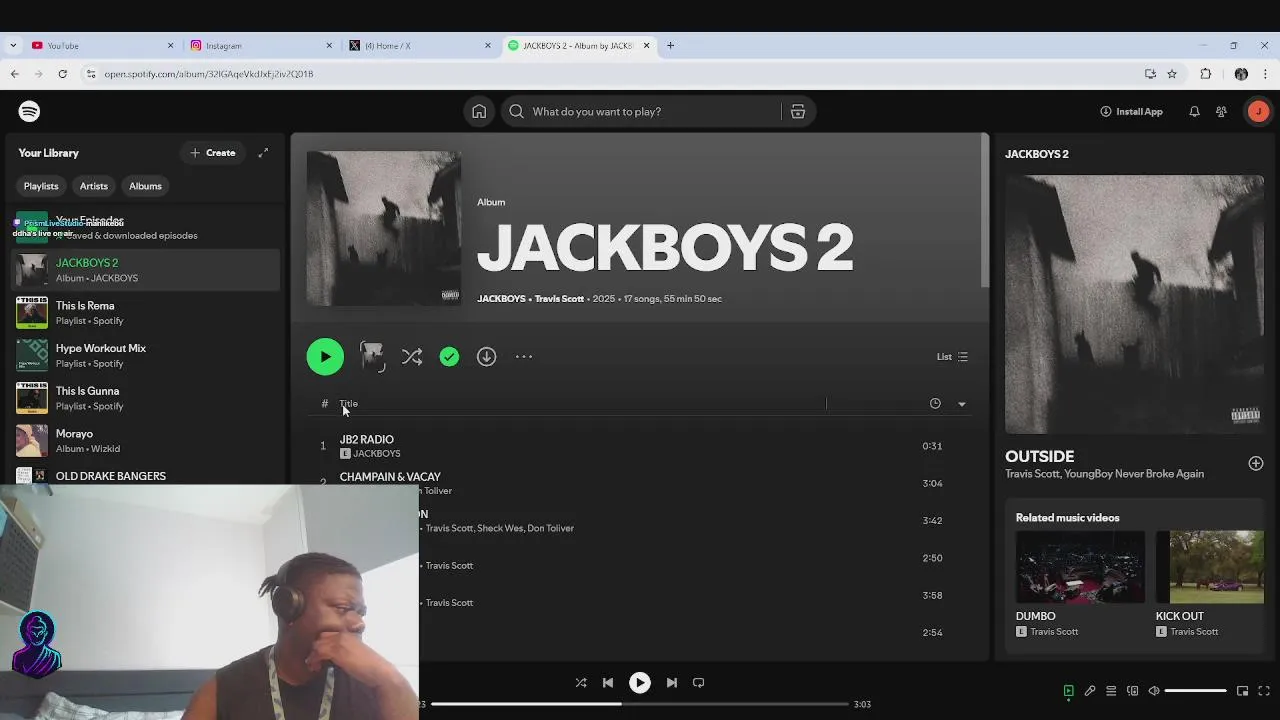This screenshot has height=720, width=1280.
Task: Open the column options dropdown arrow
Action: tap(962, 404)
